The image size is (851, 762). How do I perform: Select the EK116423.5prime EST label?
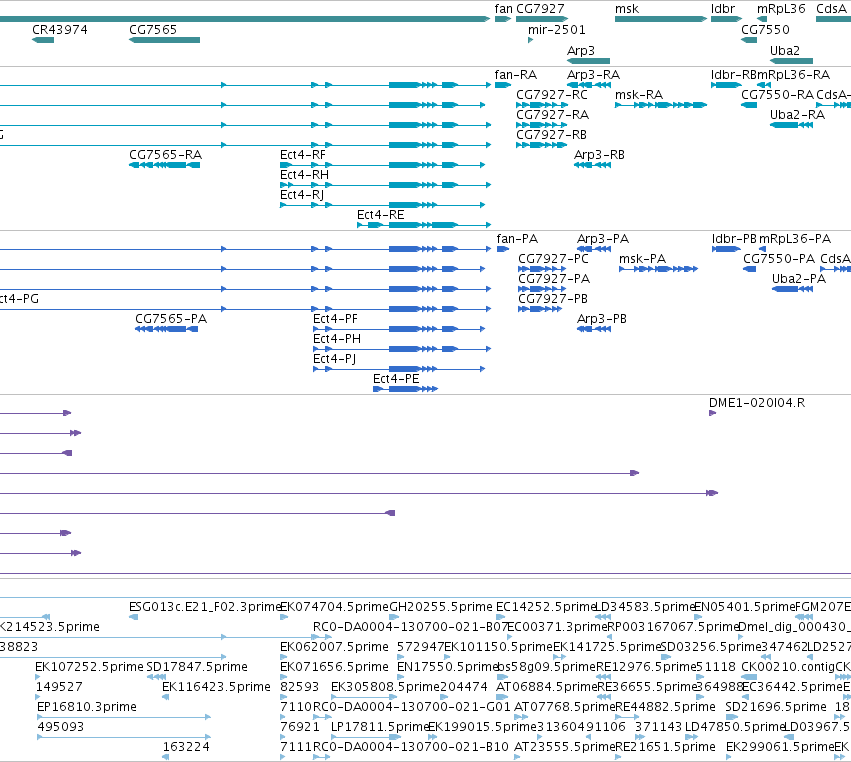point(216,687)
